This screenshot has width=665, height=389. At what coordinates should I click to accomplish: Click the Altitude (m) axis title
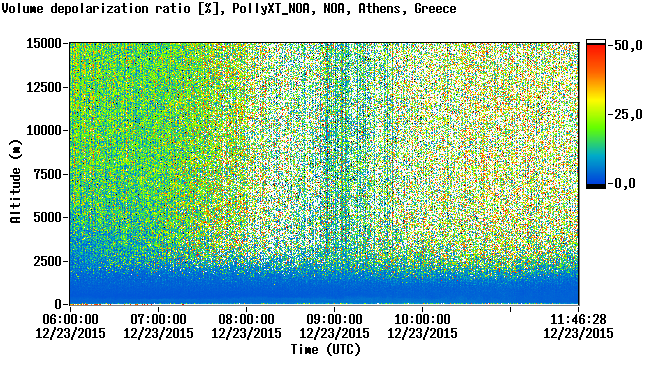click(16, 181)
